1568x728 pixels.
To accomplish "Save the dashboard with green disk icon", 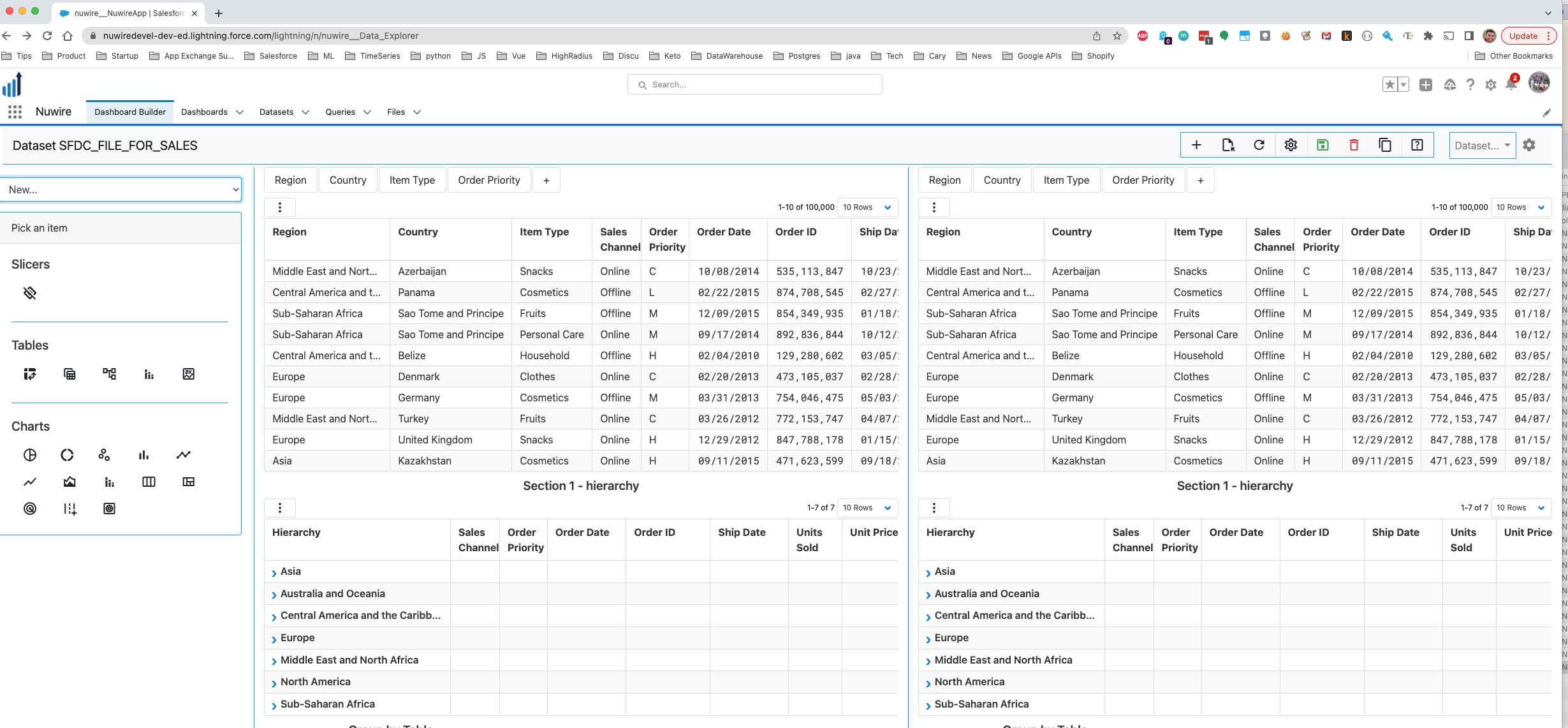I will pos(1323,145).
